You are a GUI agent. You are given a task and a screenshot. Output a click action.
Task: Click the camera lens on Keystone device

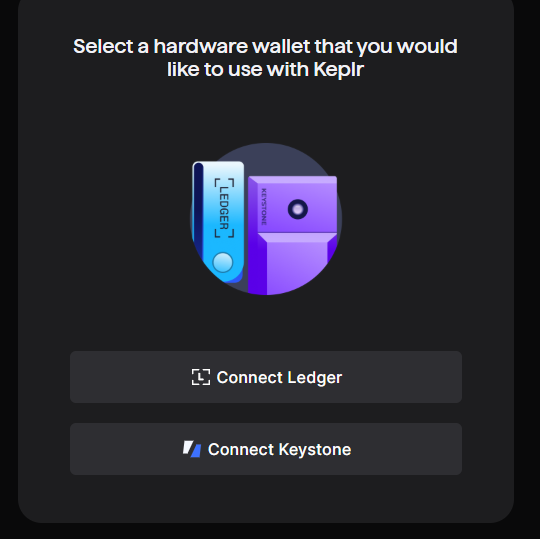(x=298, y=209)
